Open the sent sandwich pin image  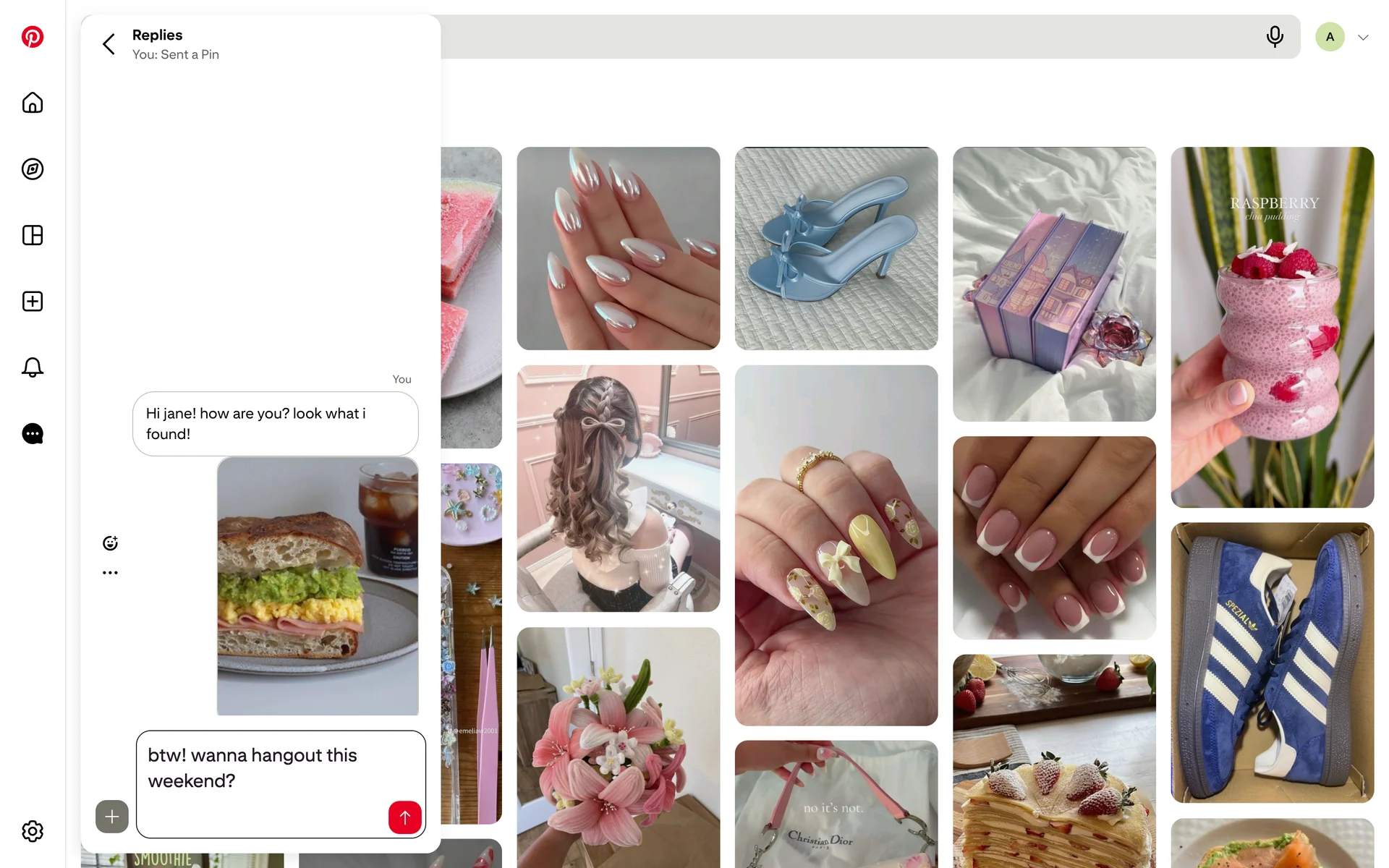click(318, 586)
